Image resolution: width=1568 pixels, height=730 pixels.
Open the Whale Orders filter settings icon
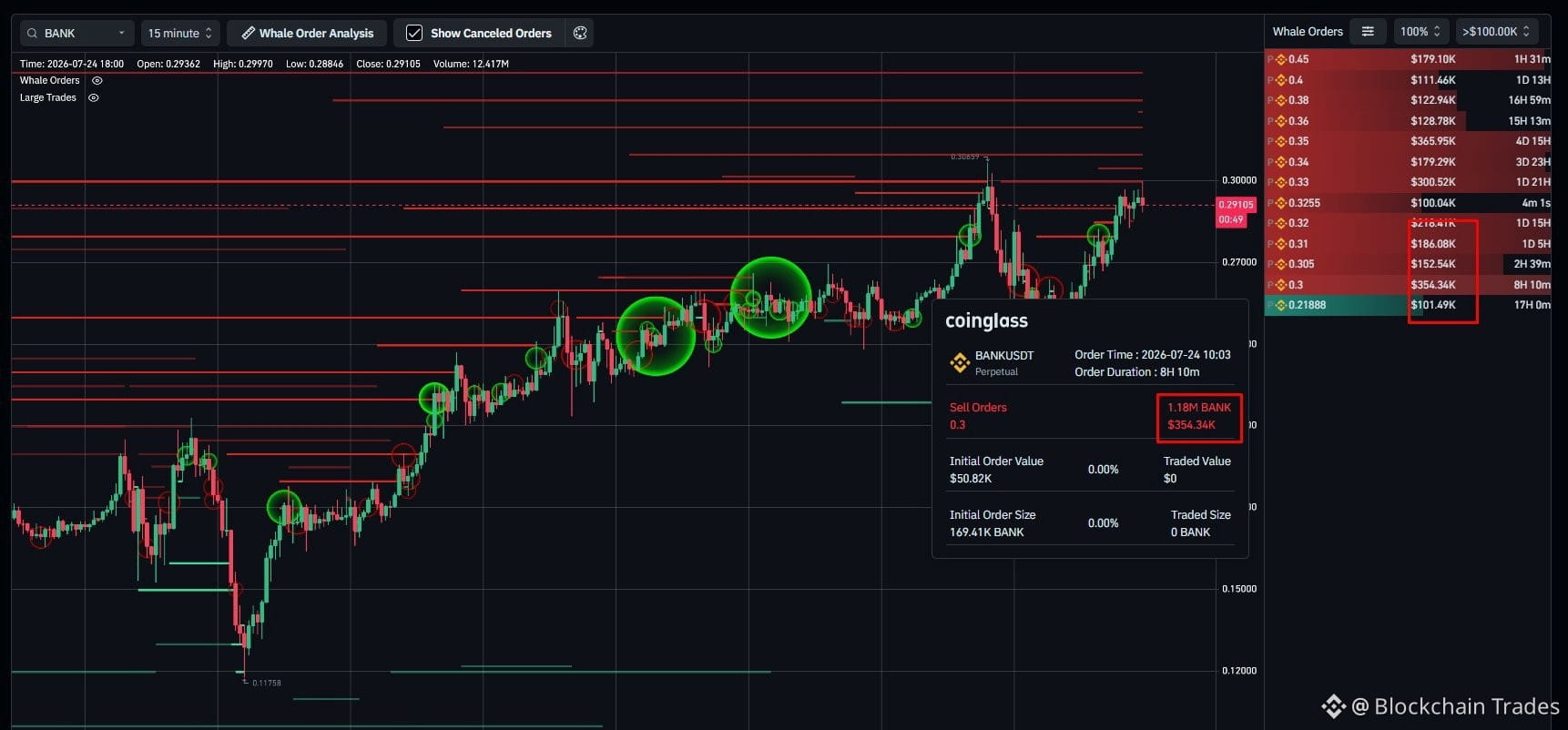click(1368, 32)
